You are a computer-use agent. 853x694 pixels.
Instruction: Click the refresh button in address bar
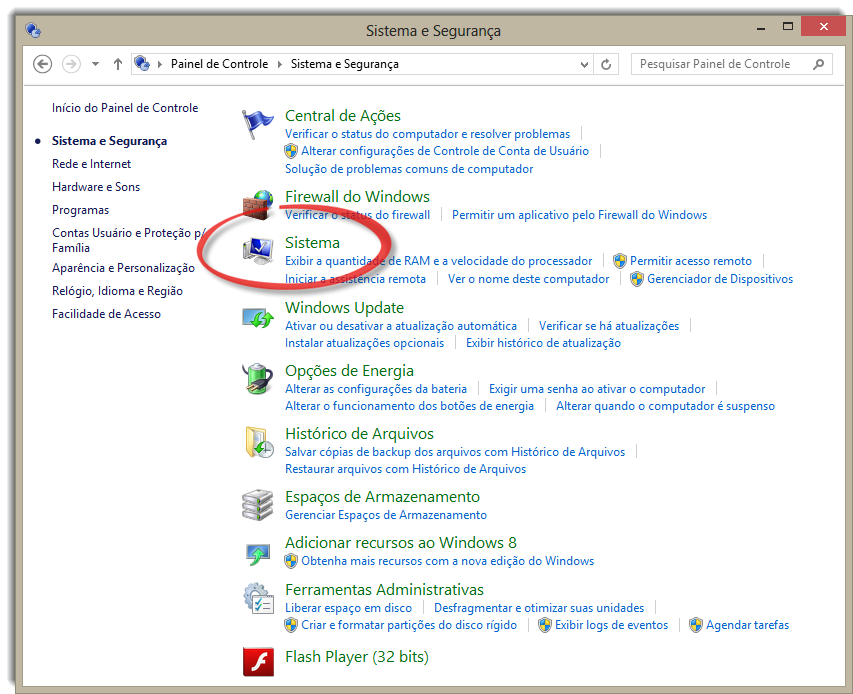coord(606,65)
